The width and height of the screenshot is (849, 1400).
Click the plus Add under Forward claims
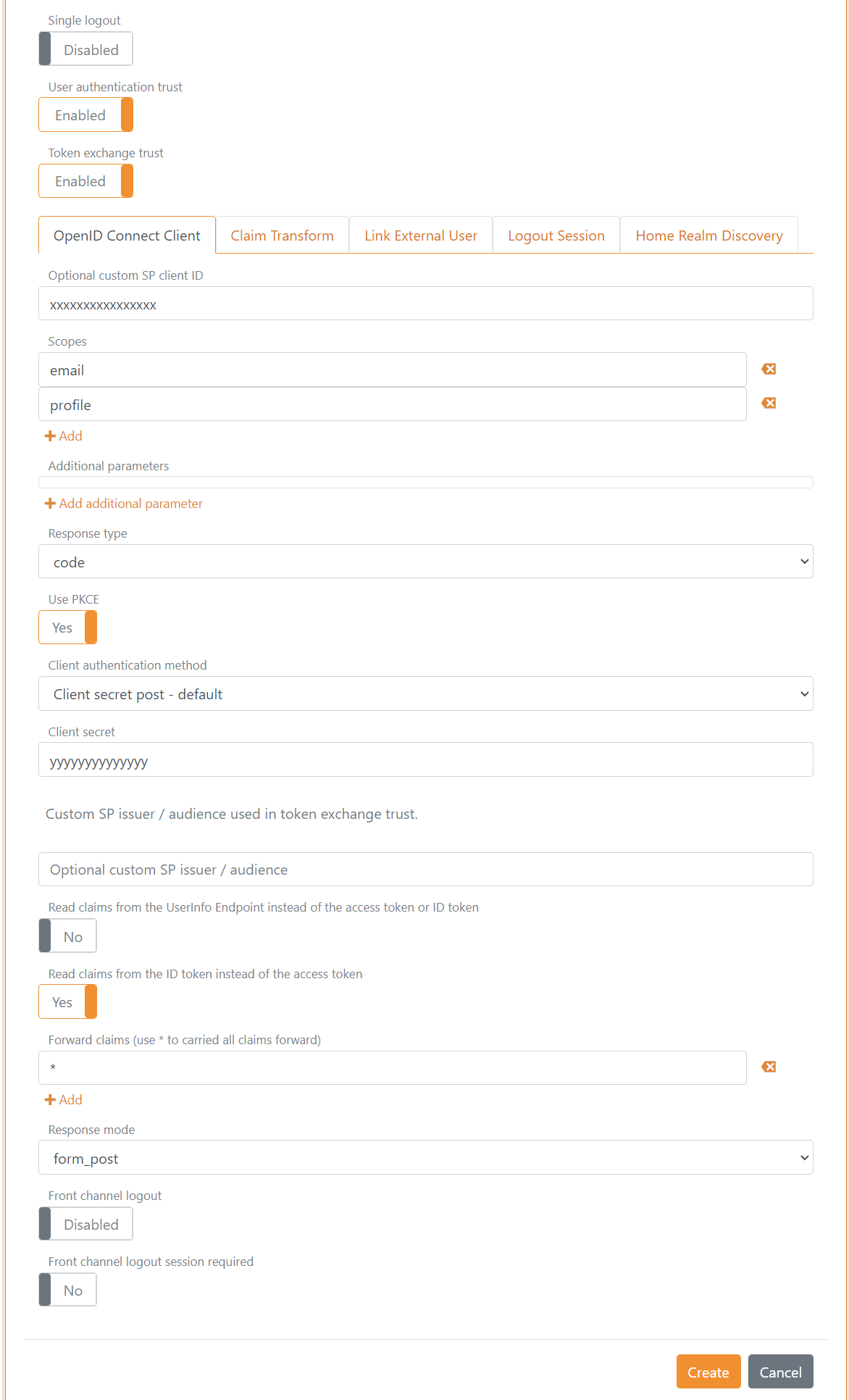tap(64, 1100)
